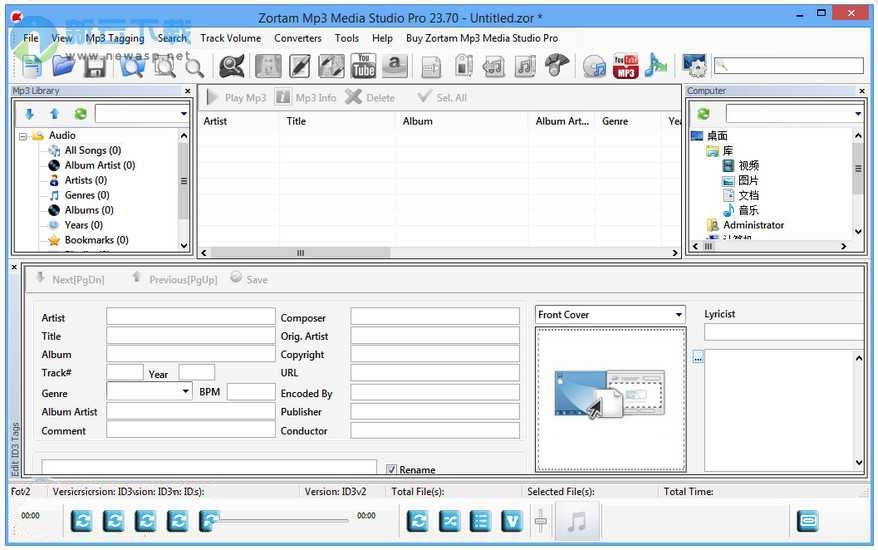Click the Artist input field

point(191,316)
